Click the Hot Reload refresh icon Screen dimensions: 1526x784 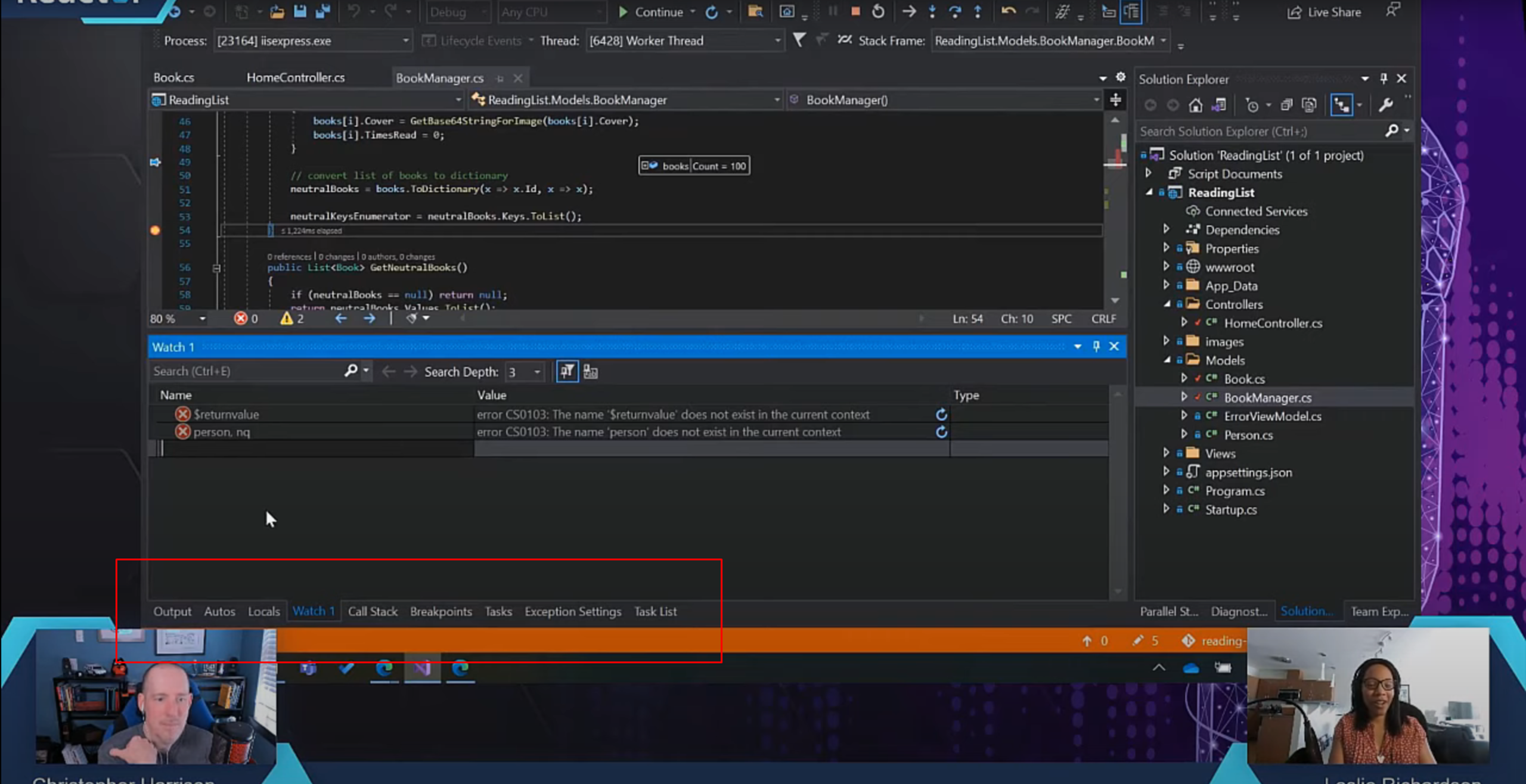click(x=712, y=12)
